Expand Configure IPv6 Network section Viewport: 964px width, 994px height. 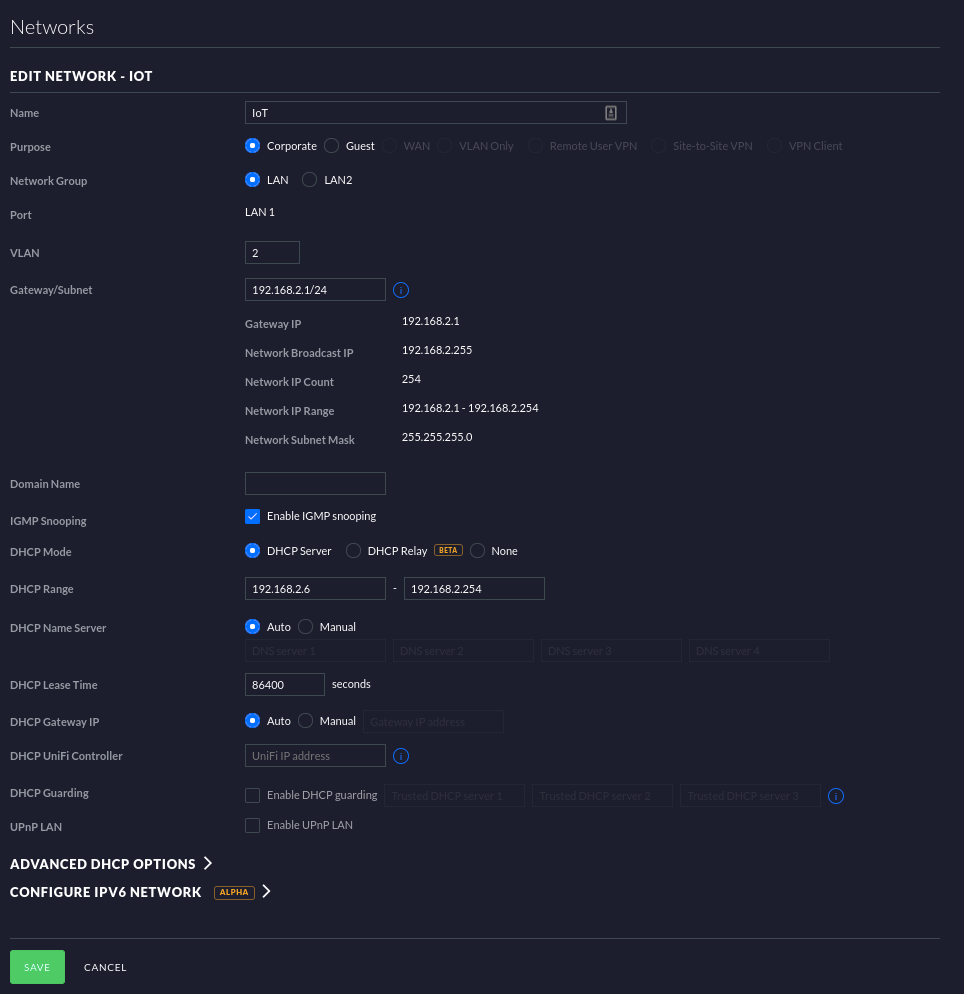point(140,892)
